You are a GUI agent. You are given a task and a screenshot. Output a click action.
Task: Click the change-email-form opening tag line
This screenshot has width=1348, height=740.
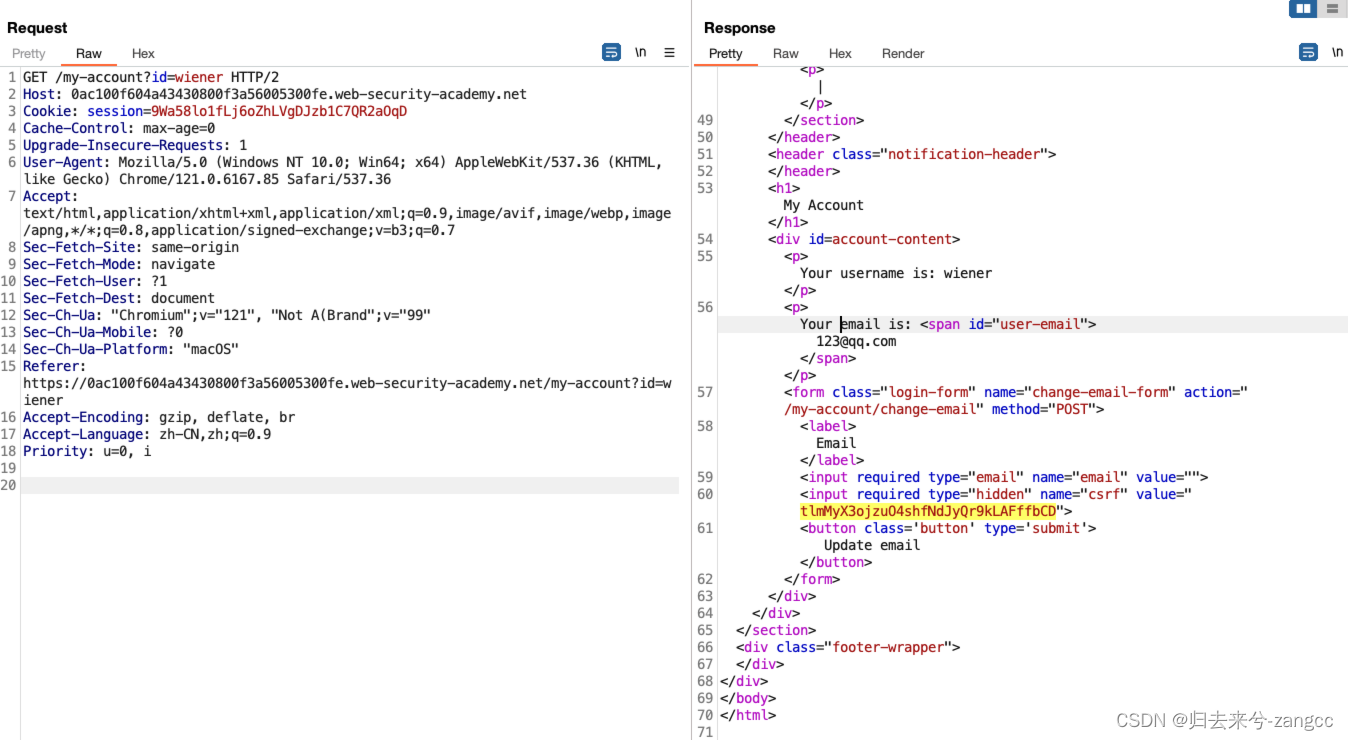coord(1016,392)
